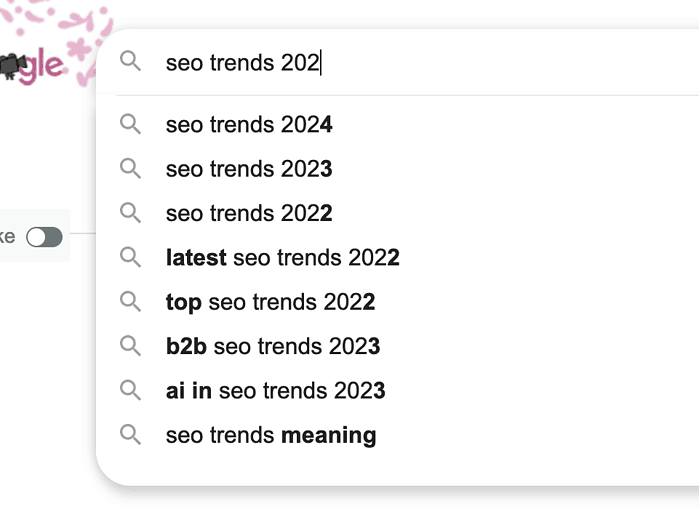This screenshot has width=699, height=525.
Task: Click magnifier icon beside 'seo trends meaning'
Action: click(x=130, y=435)
